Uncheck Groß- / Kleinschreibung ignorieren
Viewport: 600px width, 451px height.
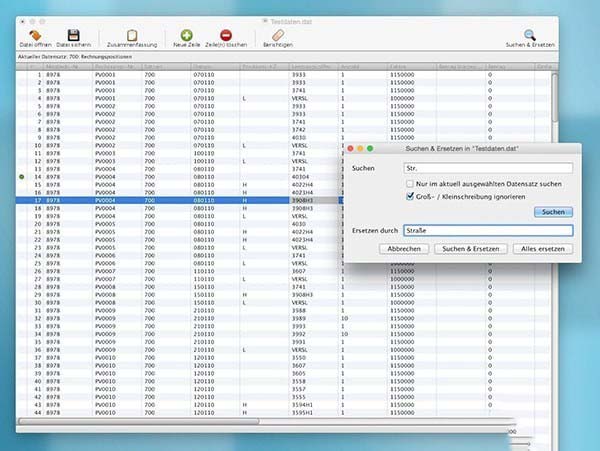pos(410,197)
